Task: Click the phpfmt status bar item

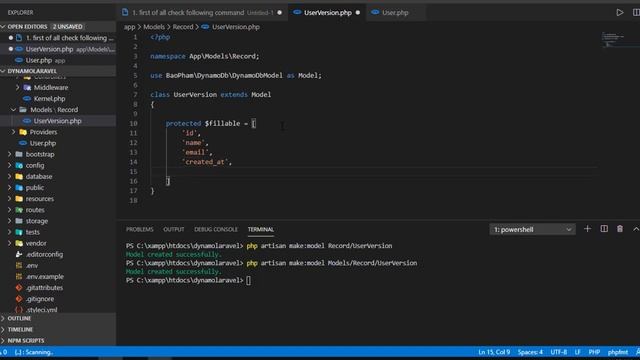Action: pyautogui.click(x=618, y=352)
